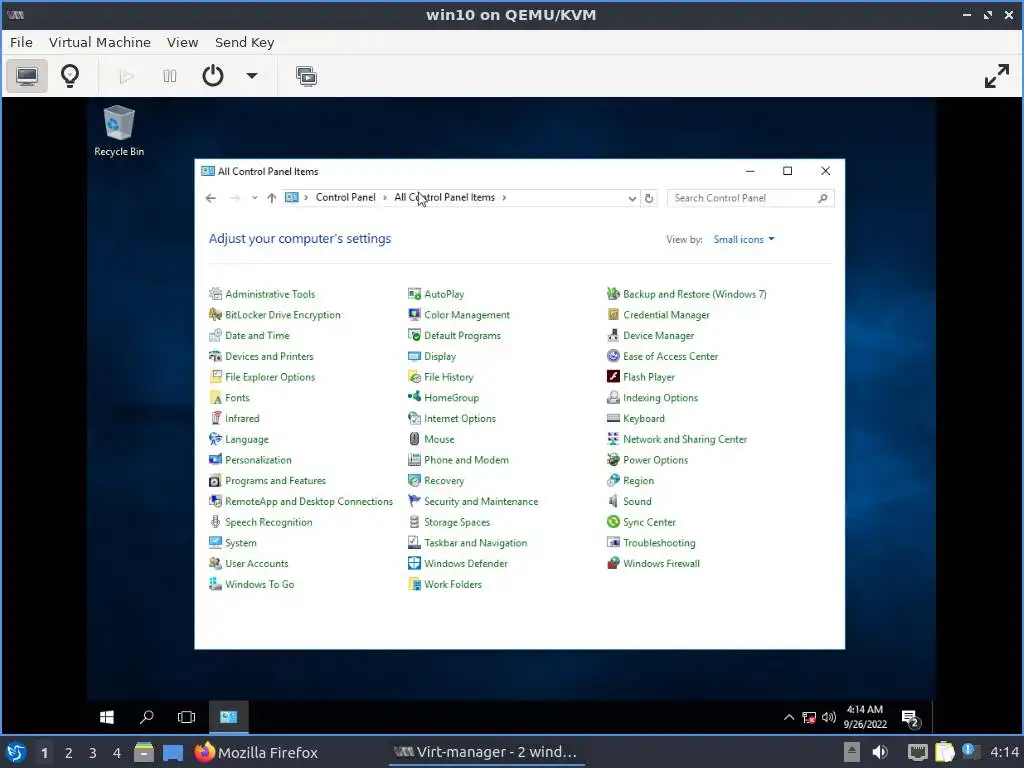Open Windows Task View
Image resolution: width=1024 pixels, height=768 pixels.
tap(186, 717)
